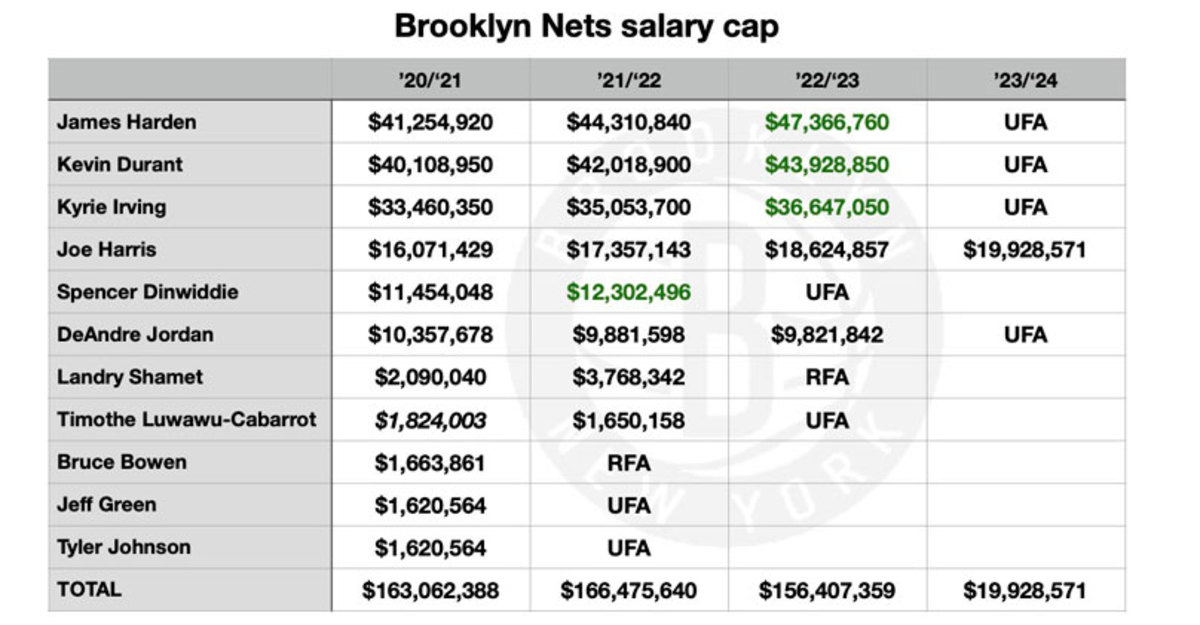Screen dimensions: 1200x625
Task: Click the Timothe Luwawu-Cabarrot row label
Action: click(x=186, y=420)
